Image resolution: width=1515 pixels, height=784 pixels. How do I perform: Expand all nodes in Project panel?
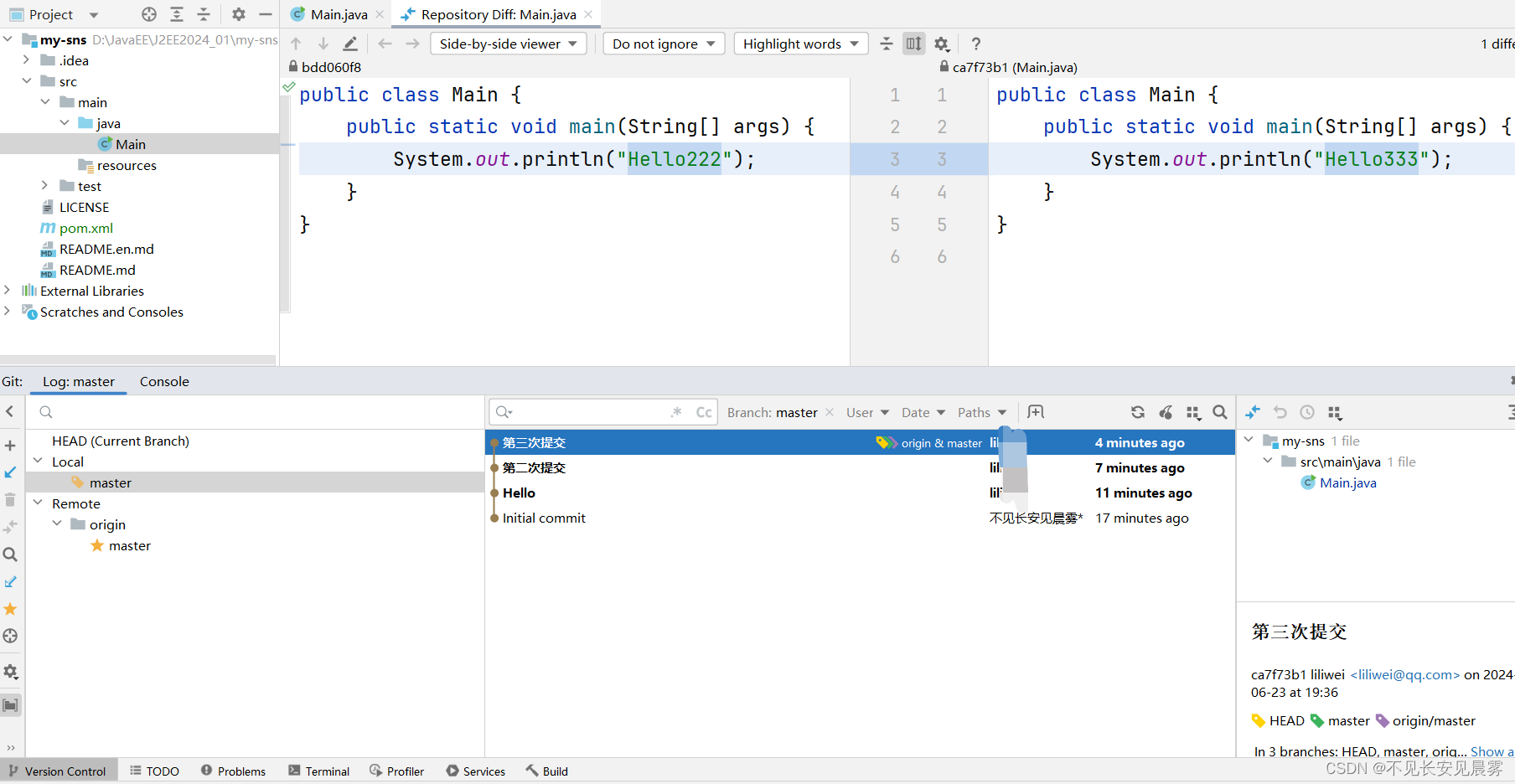coord(177,14)
